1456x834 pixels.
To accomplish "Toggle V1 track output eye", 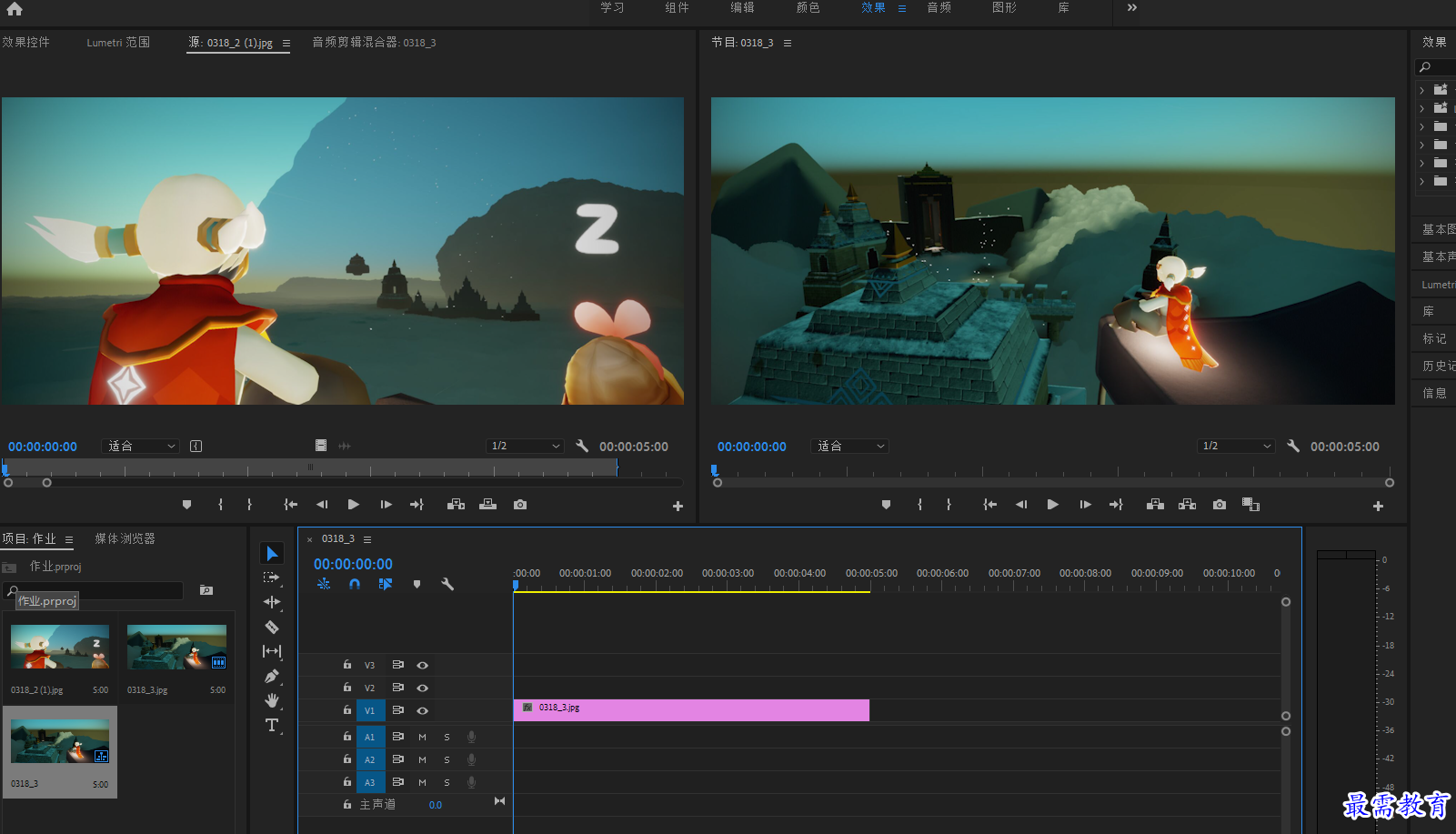I will pyautogui.click(x=423, y=710).
